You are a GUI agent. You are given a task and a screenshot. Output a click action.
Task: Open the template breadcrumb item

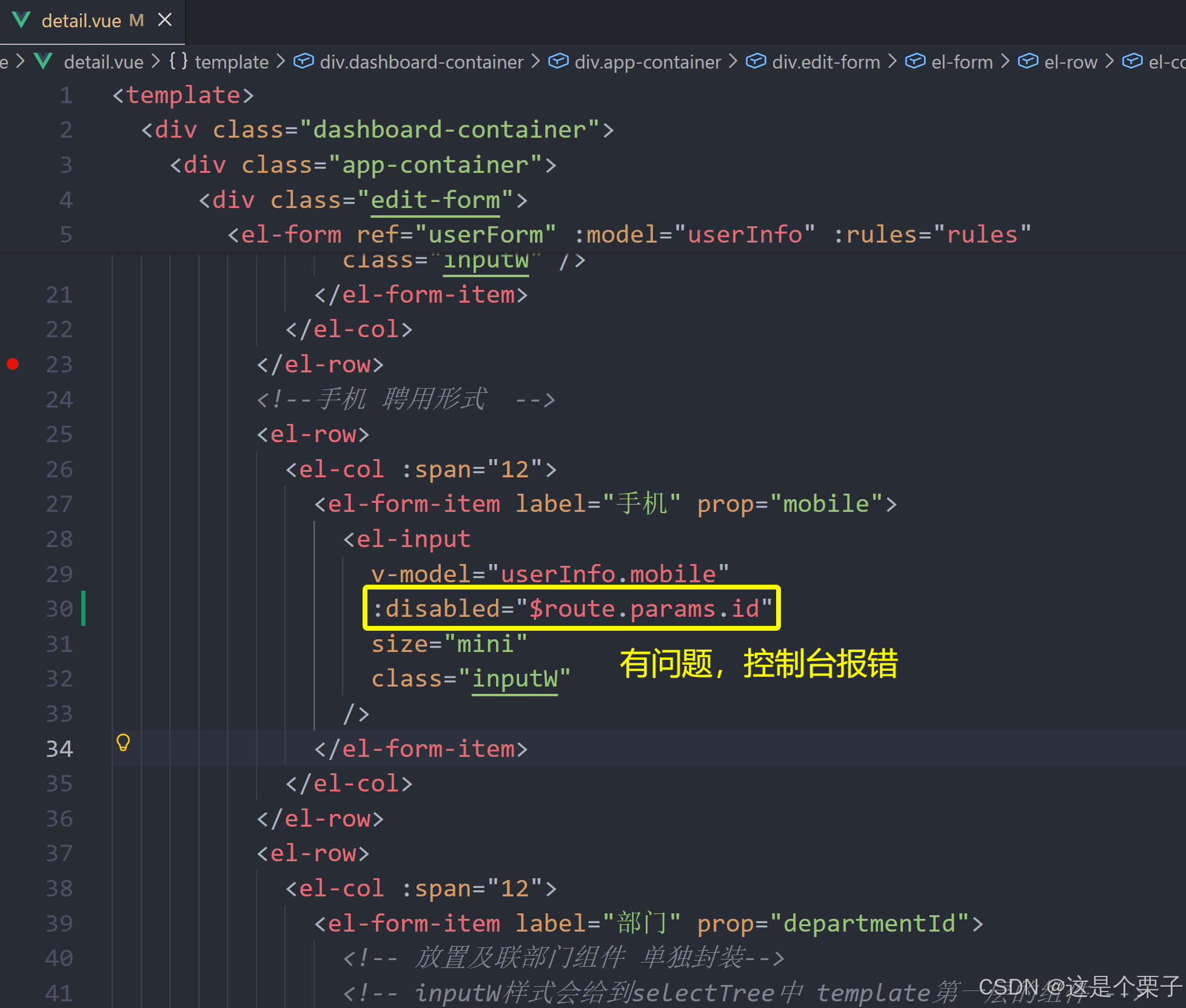pyautogui.click(x=232, y=62)
